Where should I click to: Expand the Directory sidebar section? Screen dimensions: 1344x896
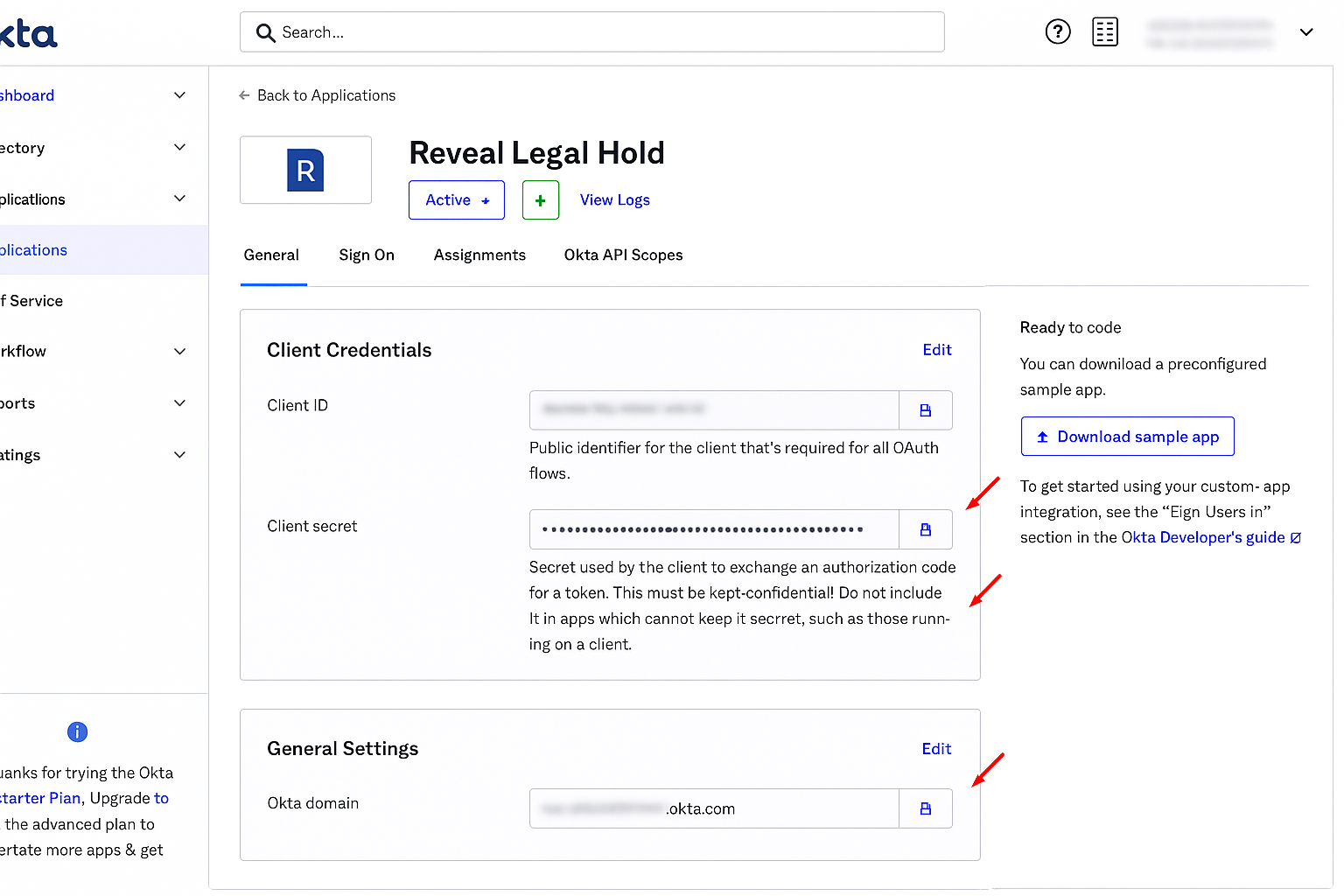coord(179,148)
